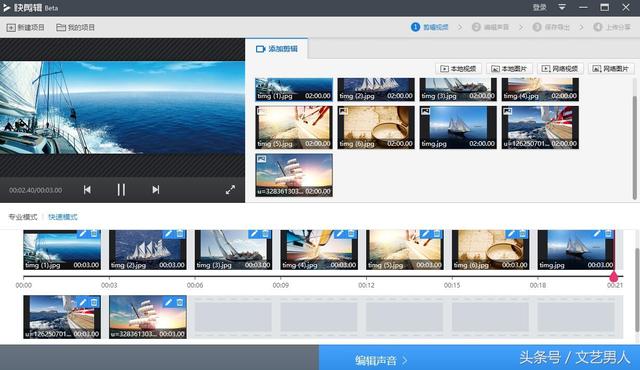The height and width of the screenshot is (370, 640).
Task: Go to step 4 上传分享
Action: [x=612, y=27]
